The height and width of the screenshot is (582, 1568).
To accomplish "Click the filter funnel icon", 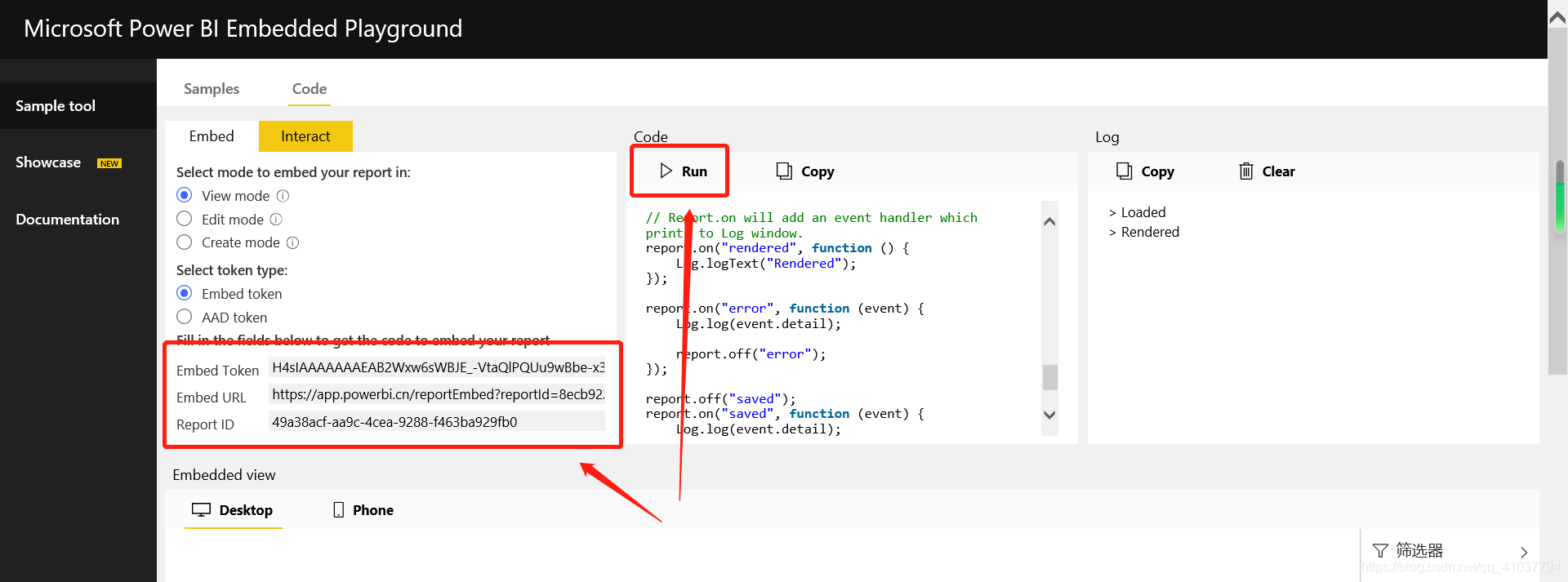I will pyautogui.click(x=1380, y=551).
